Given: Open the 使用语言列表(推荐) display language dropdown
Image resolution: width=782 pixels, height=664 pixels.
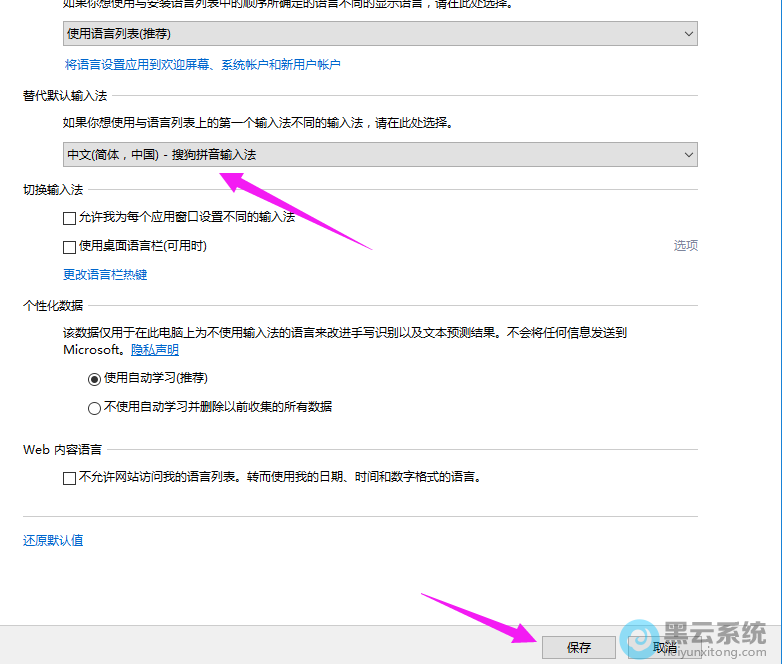Looking at the screenshot, I should pos(370,34).
